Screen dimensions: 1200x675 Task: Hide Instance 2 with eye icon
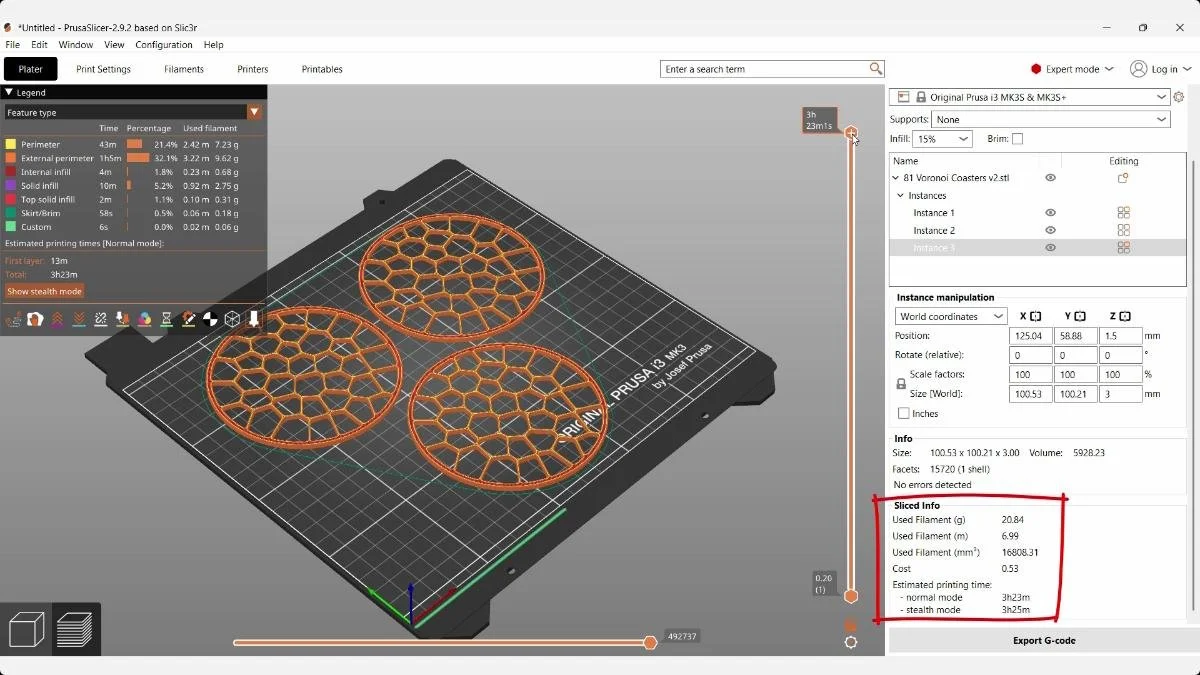(x=1050, y=230)
